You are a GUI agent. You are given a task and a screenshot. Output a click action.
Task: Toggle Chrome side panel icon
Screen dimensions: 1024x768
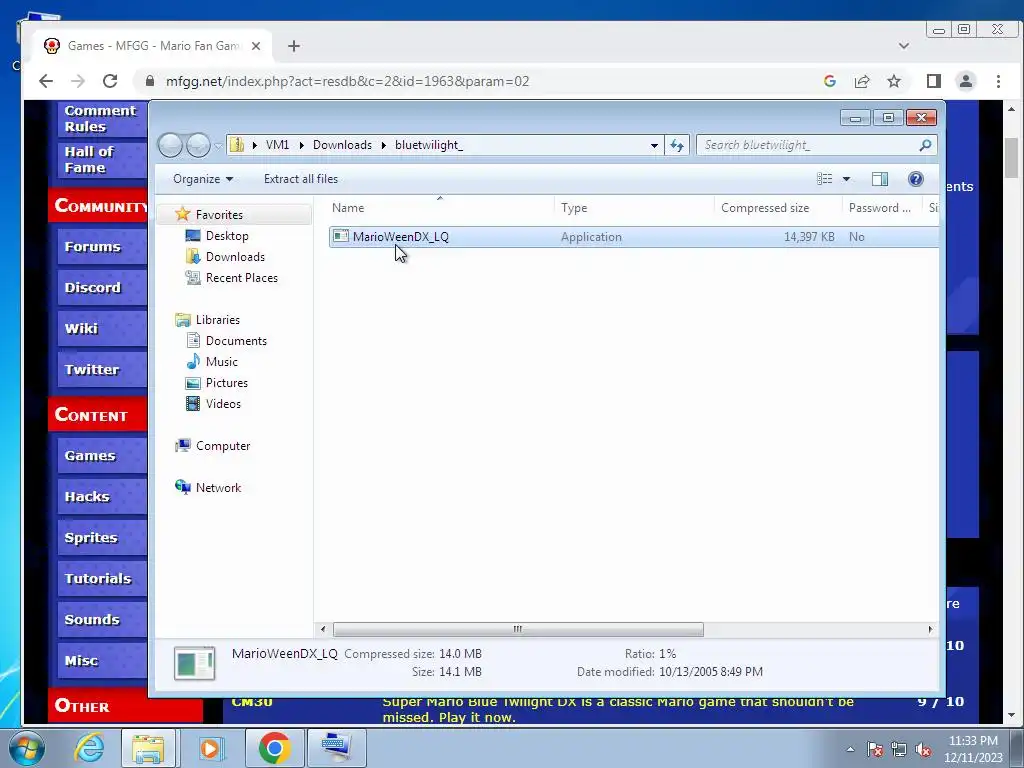[x=934, y=81]
